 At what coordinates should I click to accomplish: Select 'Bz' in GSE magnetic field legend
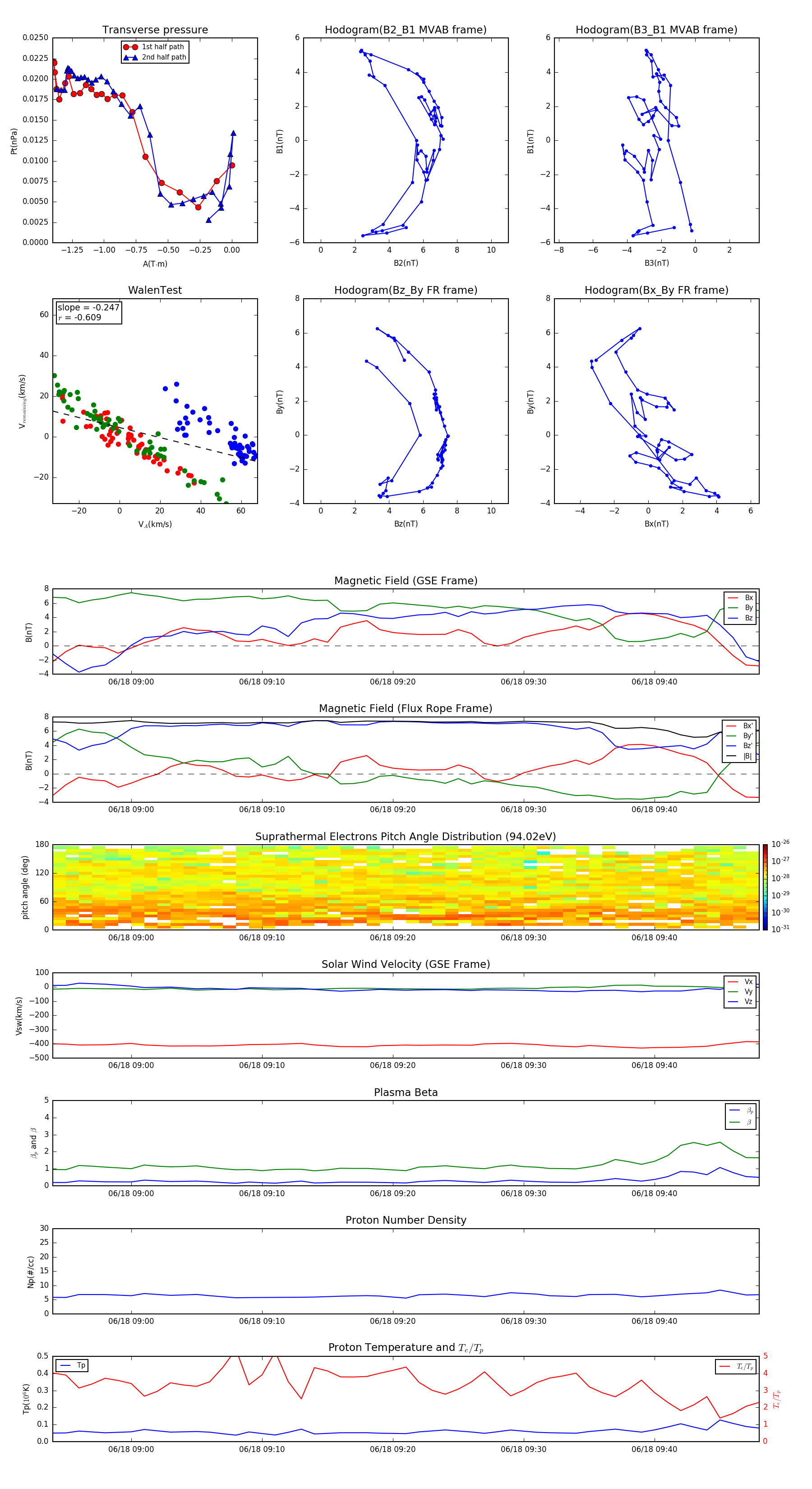[741, 618]
